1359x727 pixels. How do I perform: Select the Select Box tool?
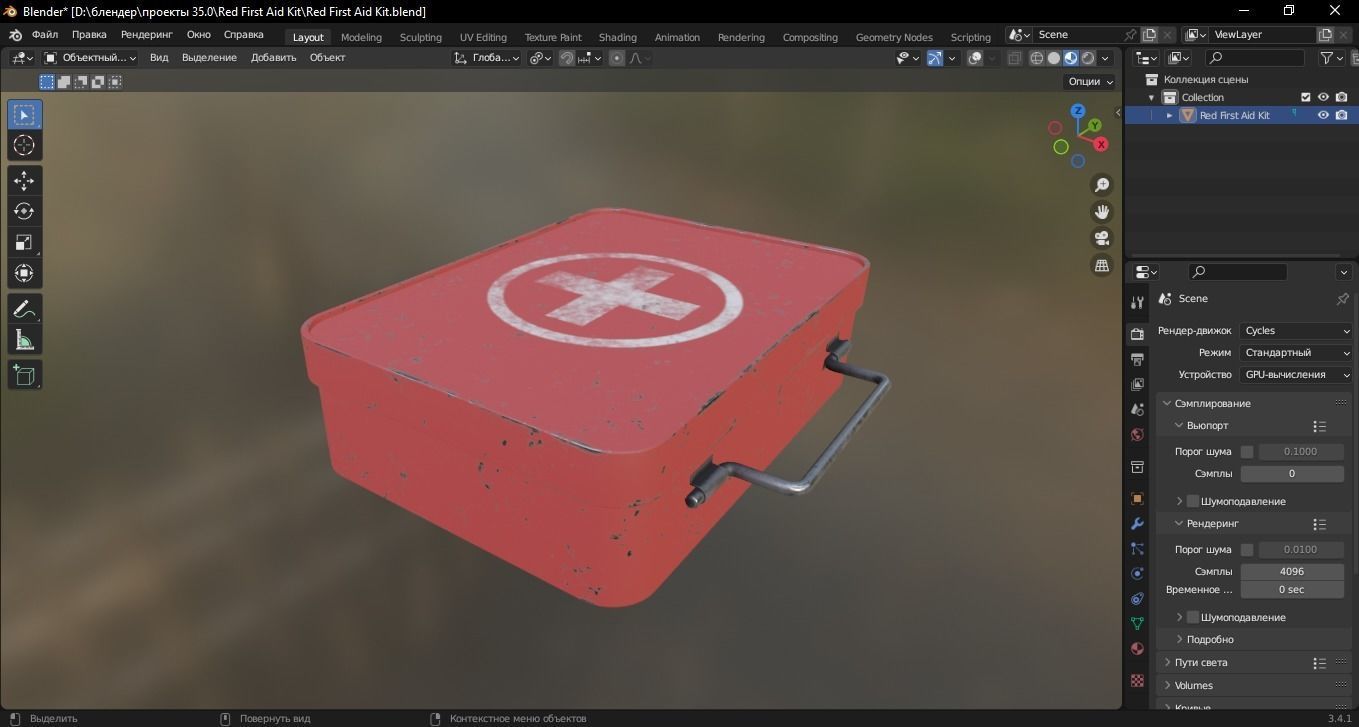[x=25, y=115]
